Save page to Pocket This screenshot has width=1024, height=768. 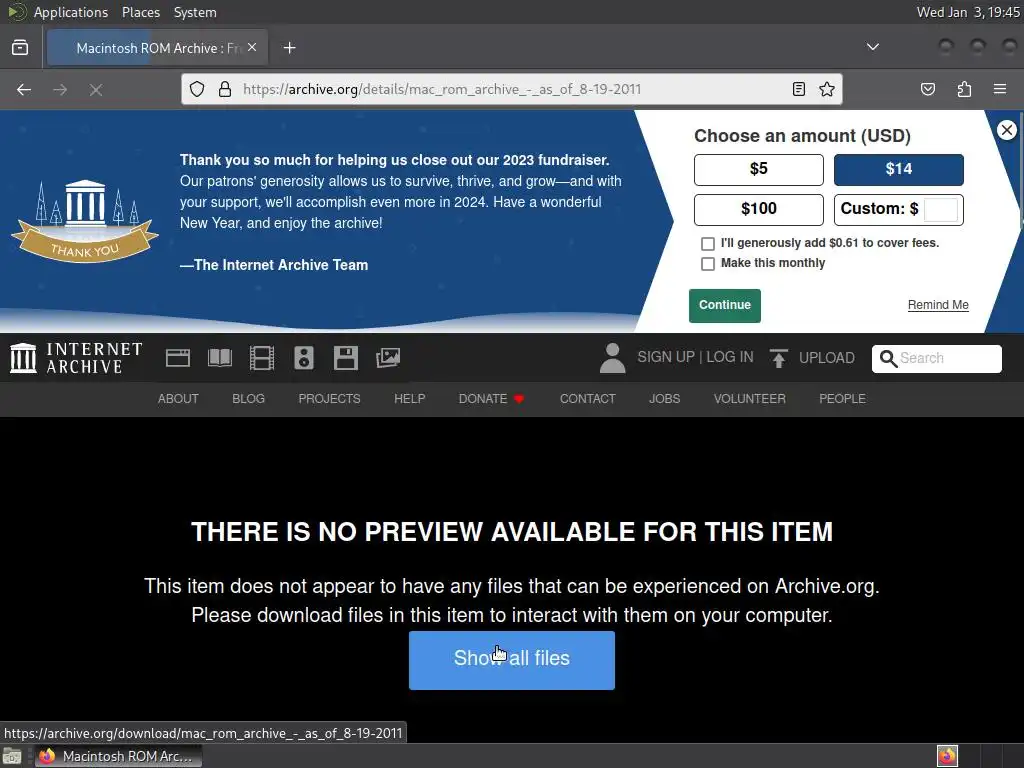point(928,89)
